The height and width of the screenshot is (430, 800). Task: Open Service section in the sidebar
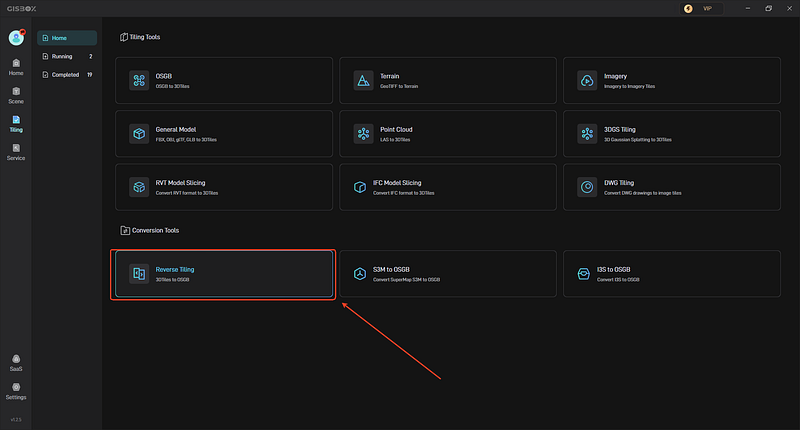pyautogui.click(x=16, y=152)
